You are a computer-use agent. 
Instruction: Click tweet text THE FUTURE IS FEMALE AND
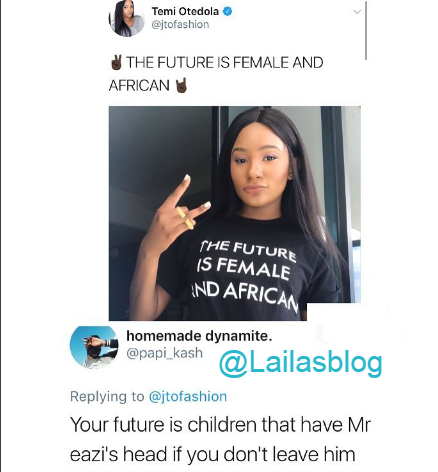(225, 63)
